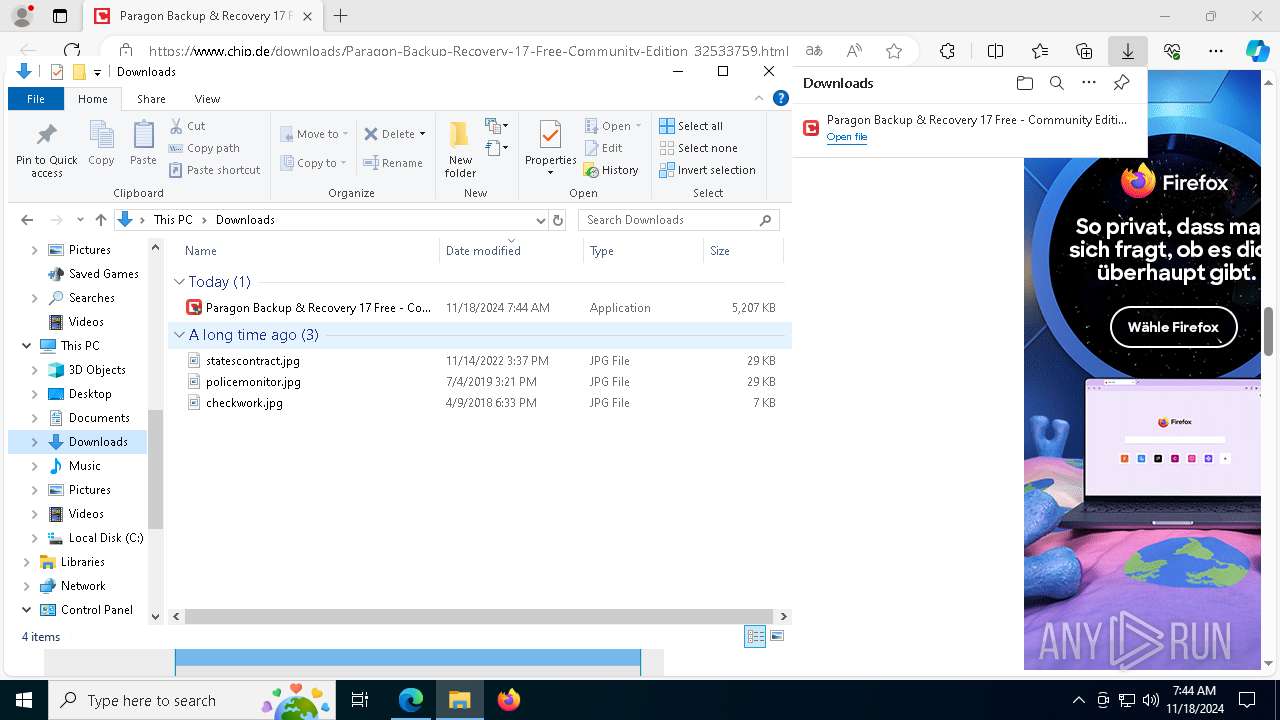The height and width of the screenshot is (720, 1280).
Task: Switch to the Share tab
Action: [151, 99]
